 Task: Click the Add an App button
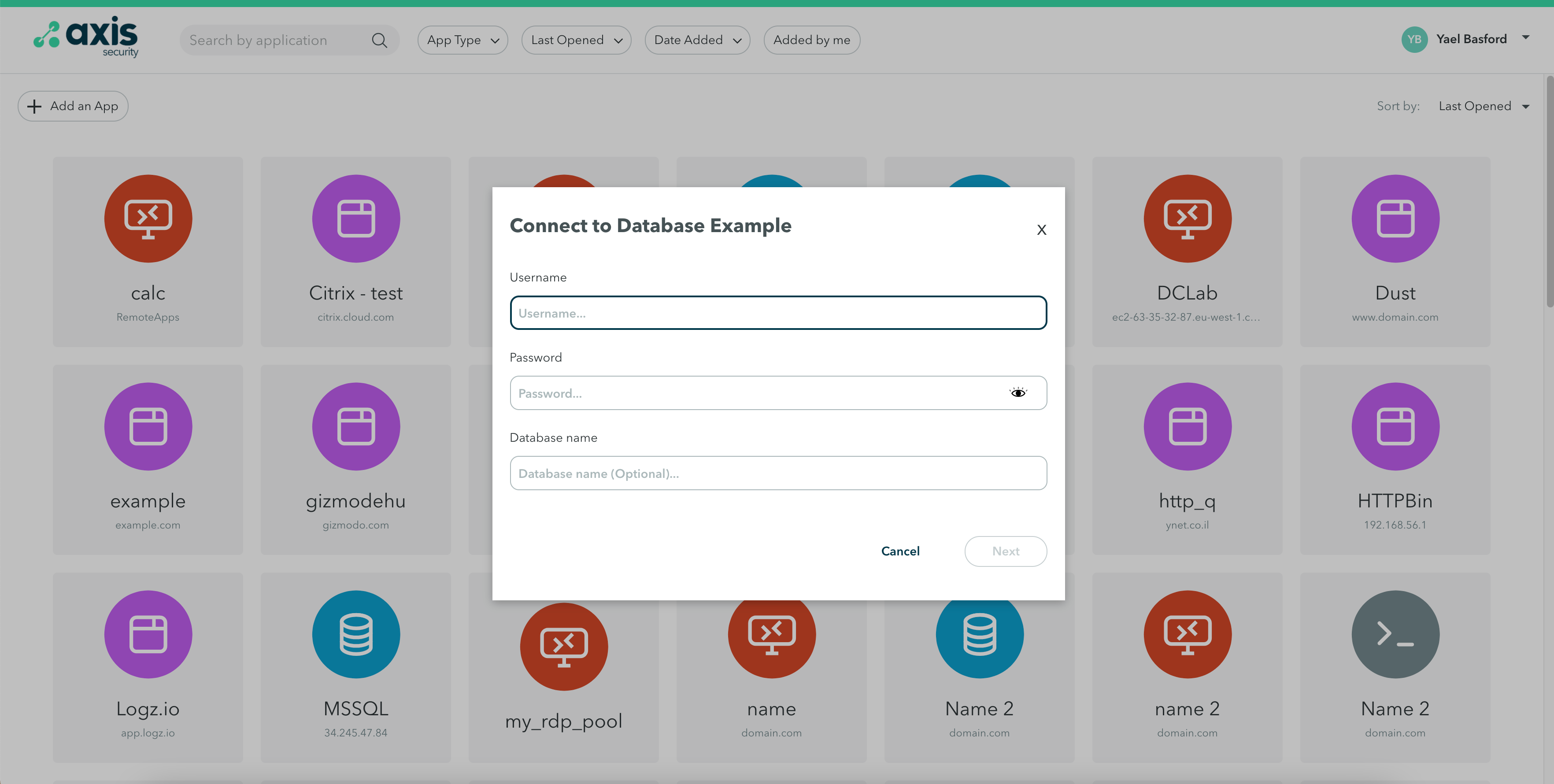(x=73, y=106)
